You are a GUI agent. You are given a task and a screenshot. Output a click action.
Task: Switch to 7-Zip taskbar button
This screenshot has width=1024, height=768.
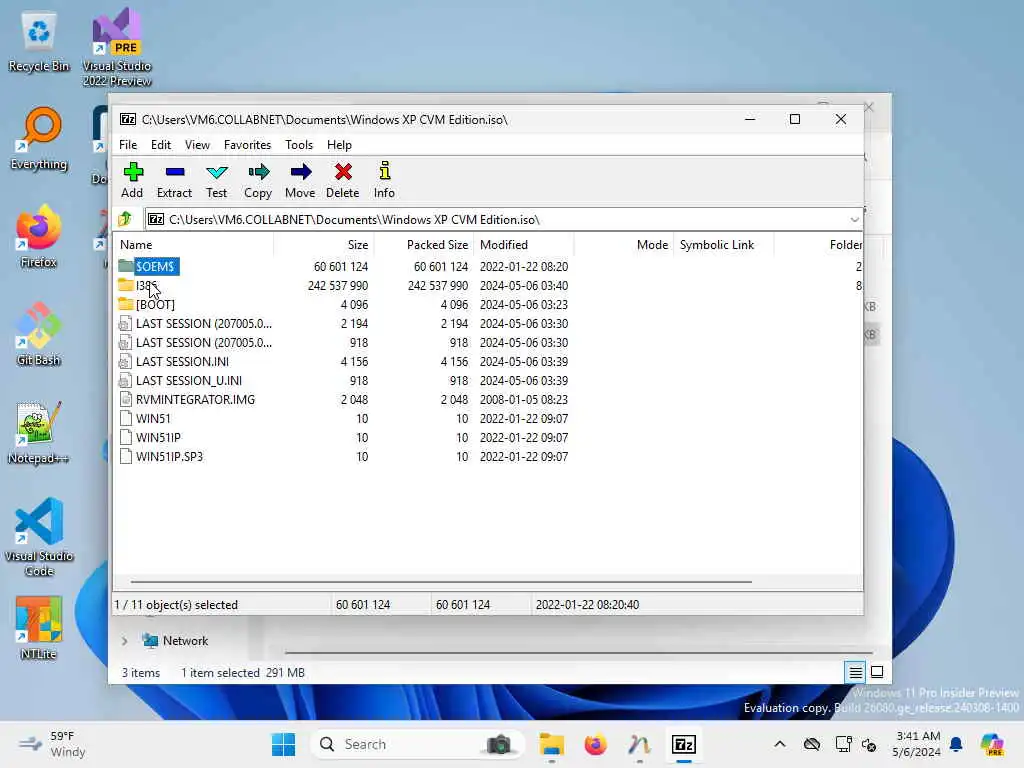pyautogui.click(x=684, y=744)
